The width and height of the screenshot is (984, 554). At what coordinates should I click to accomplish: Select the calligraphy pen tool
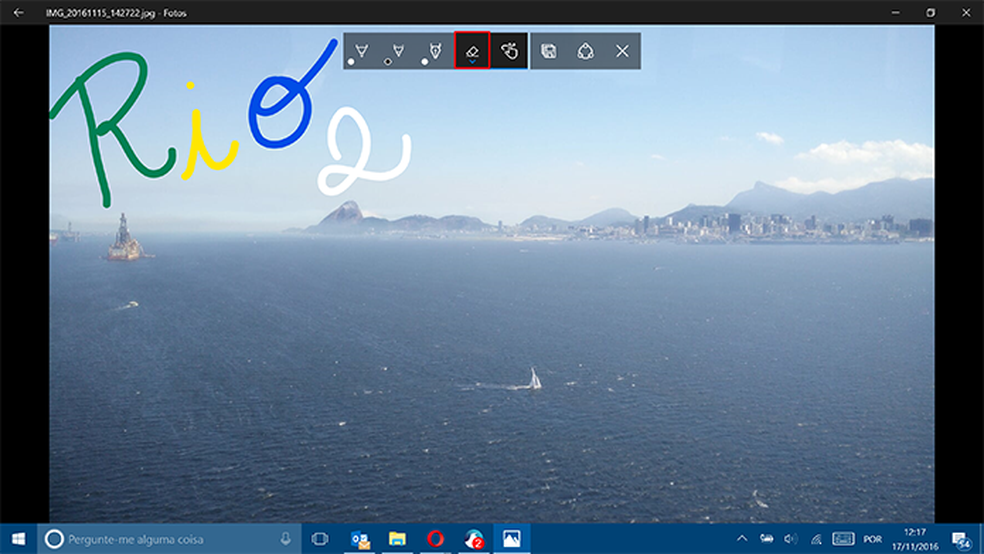[x=434, y=51]
